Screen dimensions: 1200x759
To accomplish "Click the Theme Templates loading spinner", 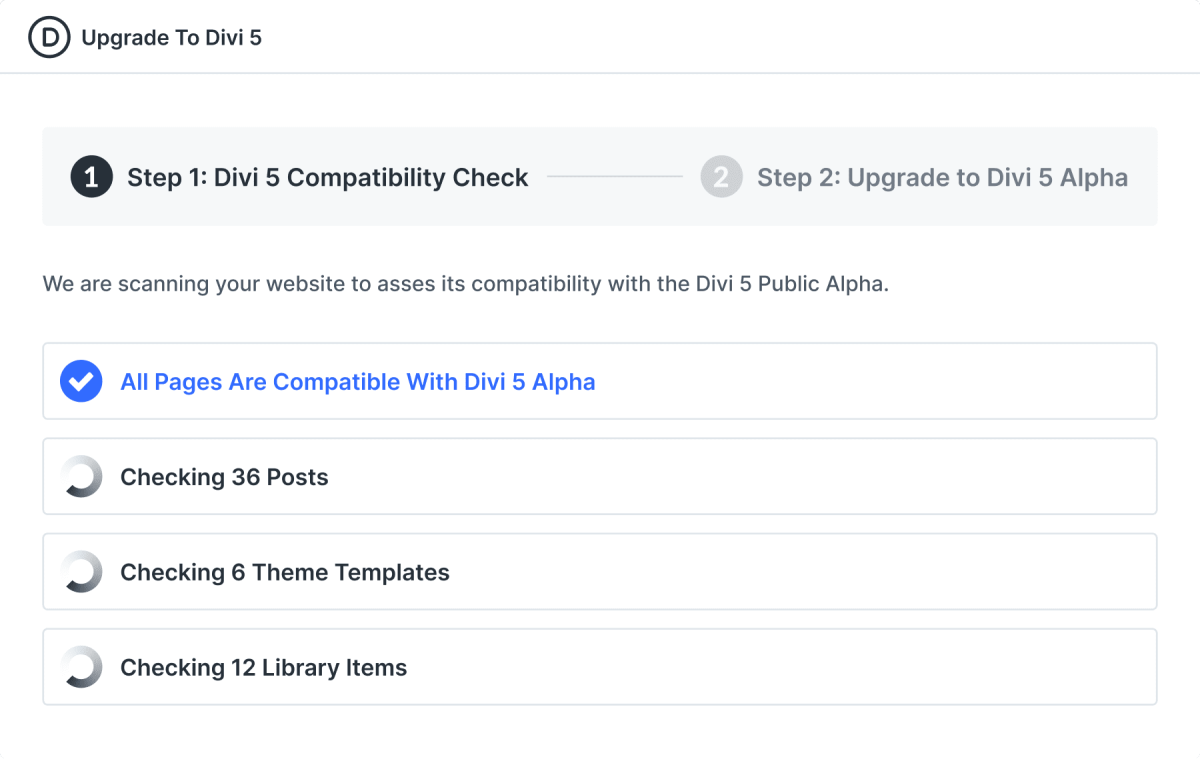I will [81, 572].
